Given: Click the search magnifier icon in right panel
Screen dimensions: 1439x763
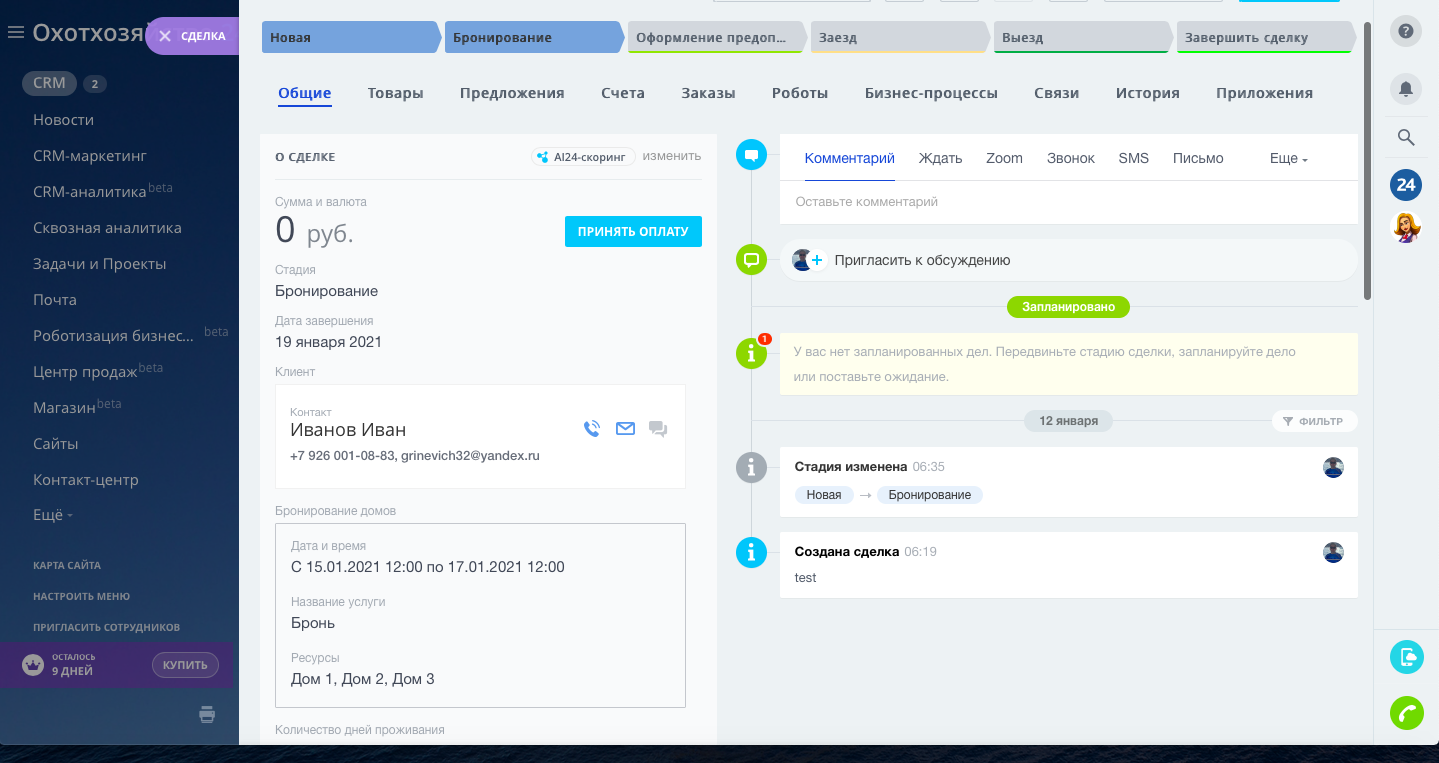Looking at the screenshot, I should tap(1406, 138).
